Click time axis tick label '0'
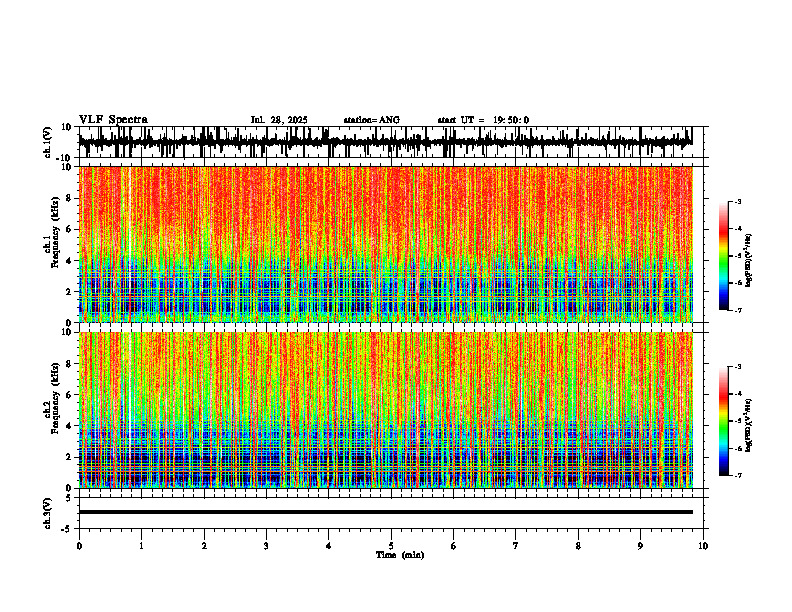The image size is (792, 612). [x=79, y=546]
